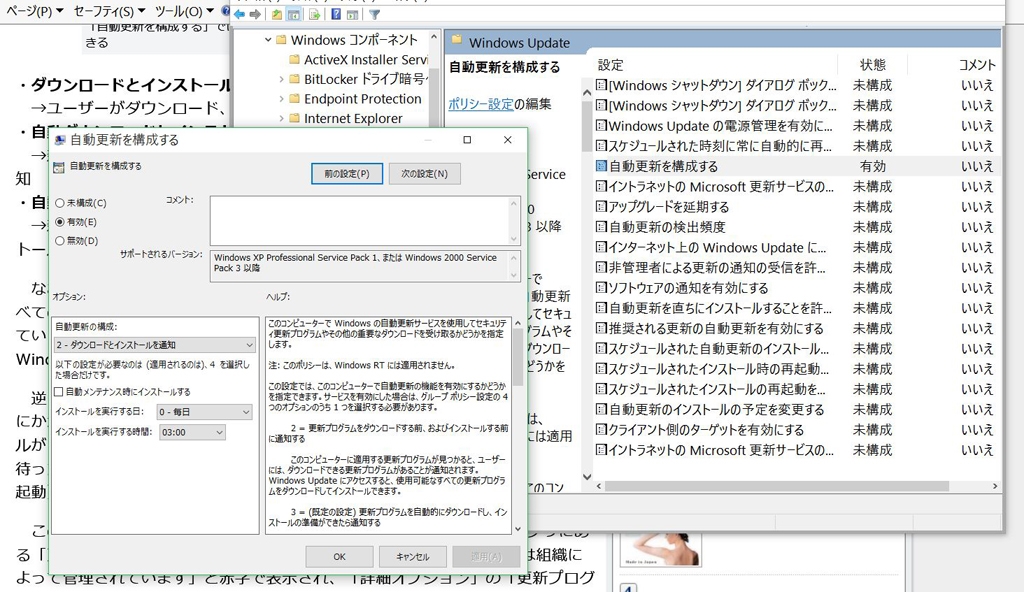1024x592 pixels.
Task: Toggle the Show/Hide Console Tree toolbar icon
Action: [x=294, y=14]
